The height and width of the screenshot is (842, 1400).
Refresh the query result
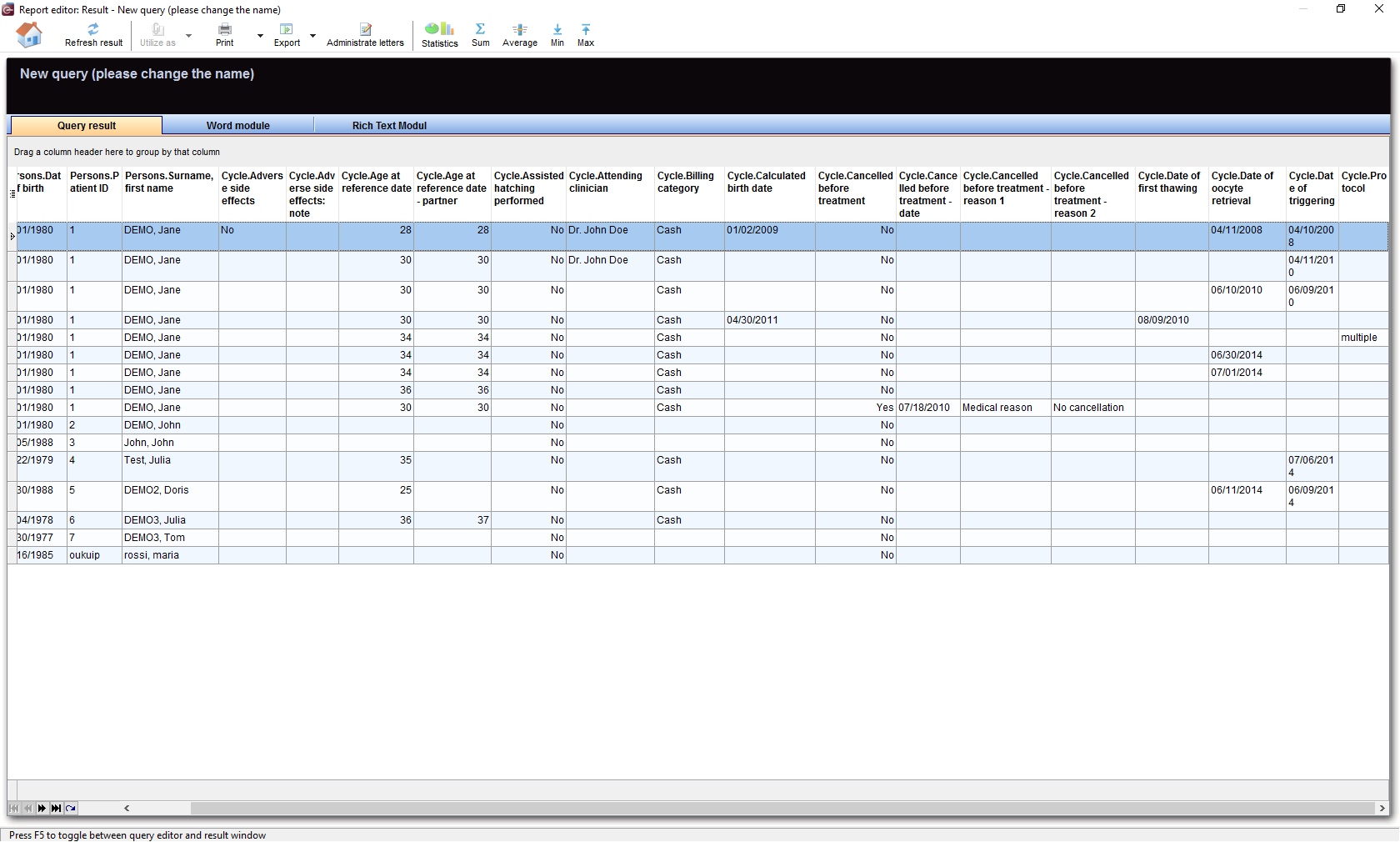[x=93, y=35]
